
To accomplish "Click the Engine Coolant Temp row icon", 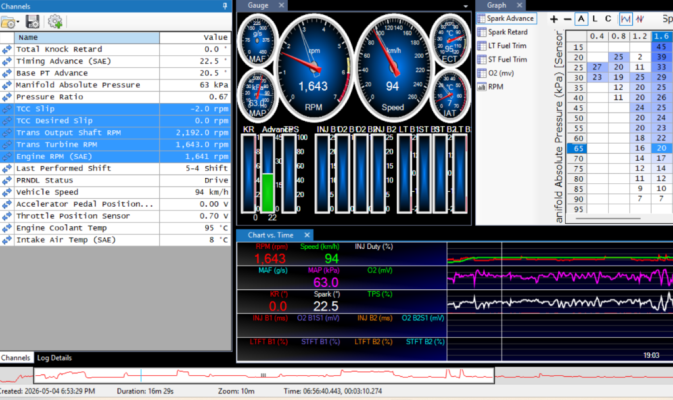I will pos(7,228).
